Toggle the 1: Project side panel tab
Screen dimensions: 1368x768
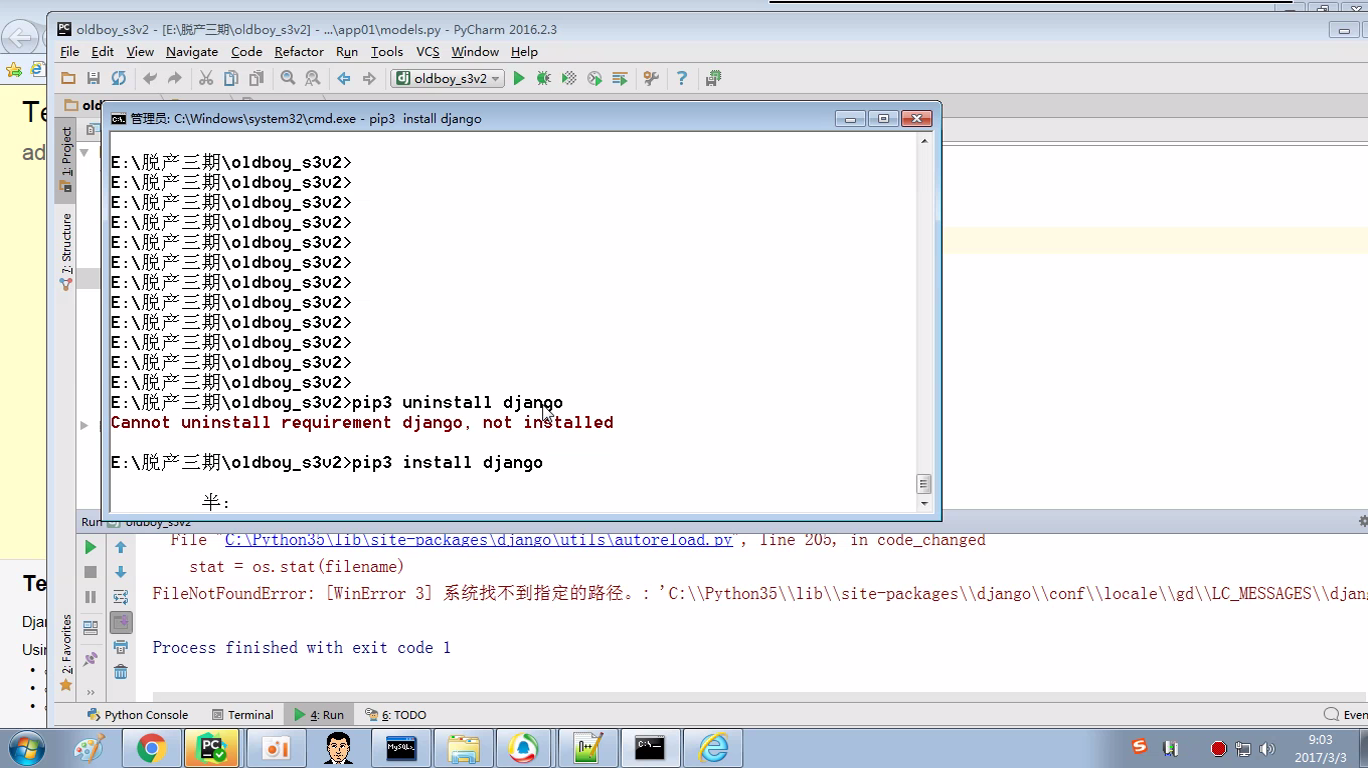[x=66, y=158]
